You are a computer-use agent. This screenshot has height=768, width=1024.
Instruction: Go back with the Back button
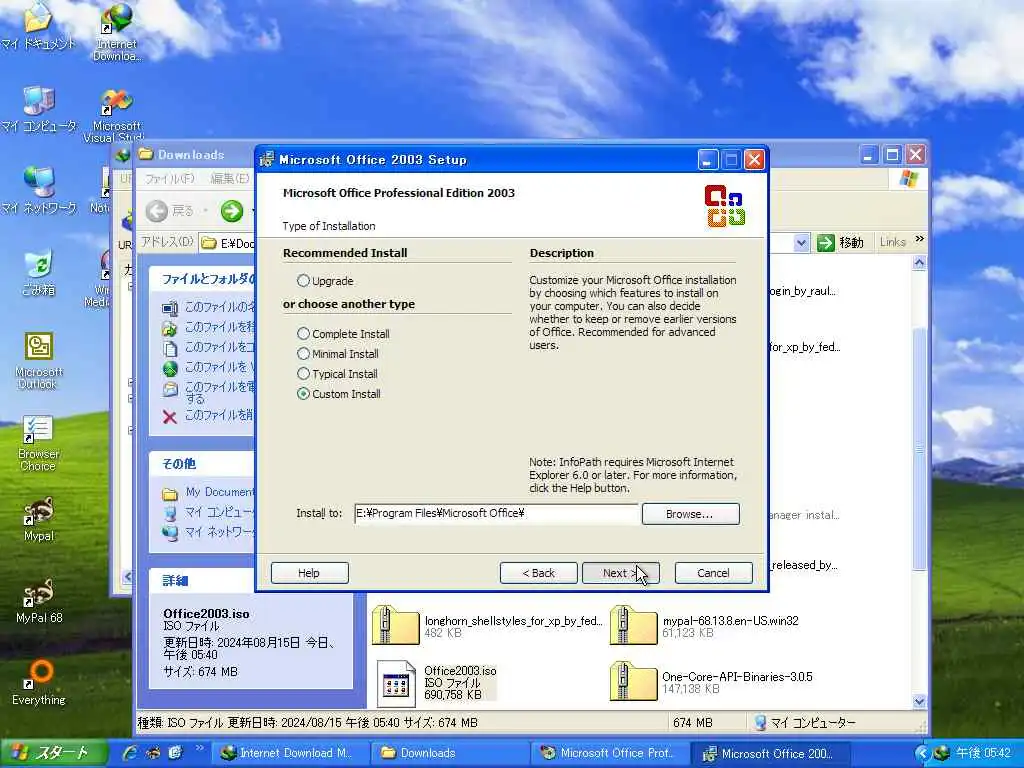pos(539,573)
